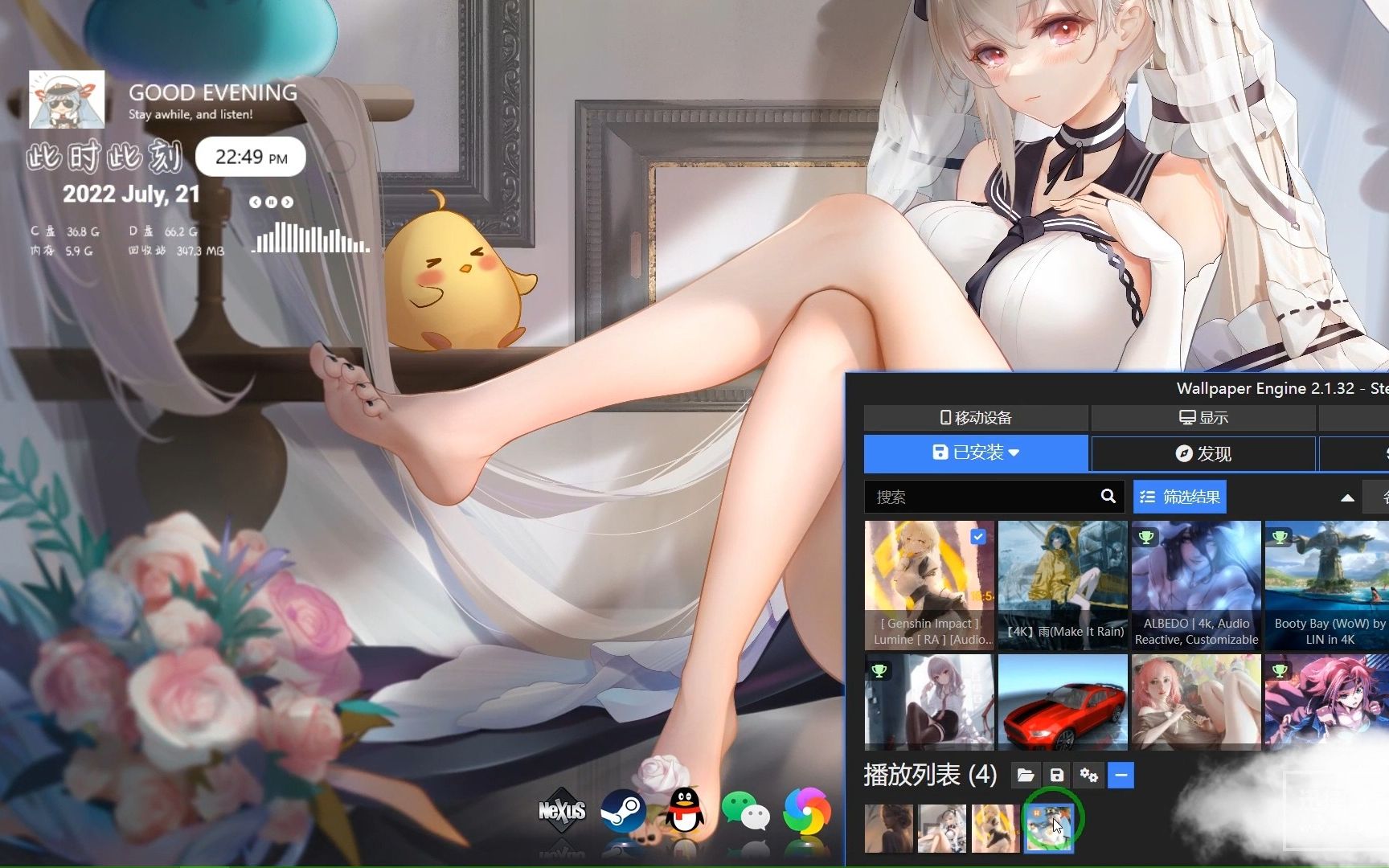The height and width of the screenshot is (868, 1389).
Task: Click the "GOOD EVENING" greeting text
Action: tap(213, 92)
